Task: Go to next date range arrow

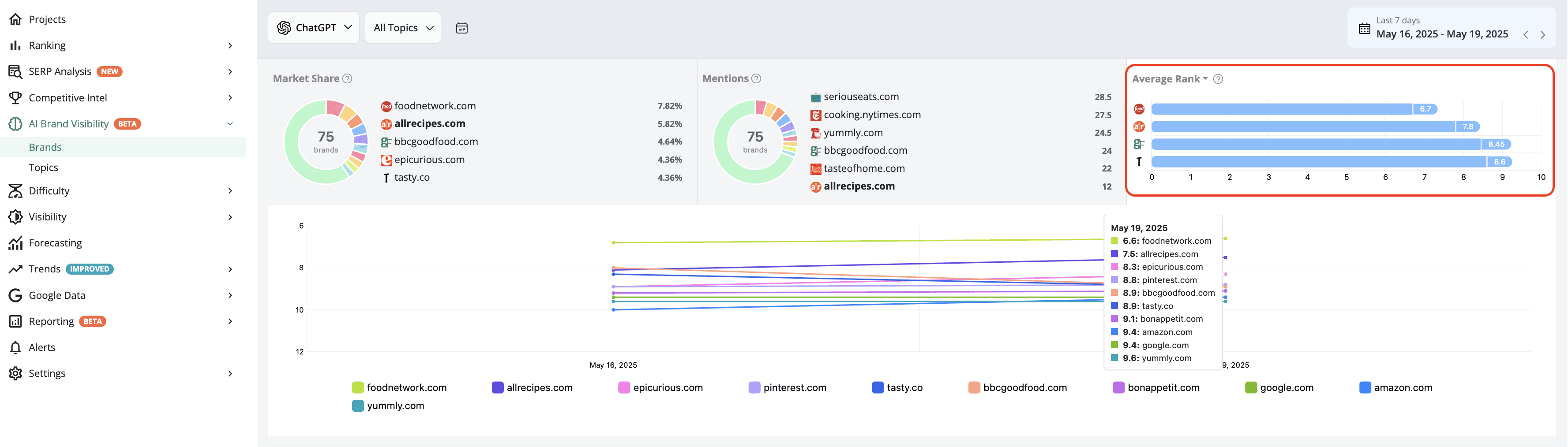Action: tap(1543, 35)
